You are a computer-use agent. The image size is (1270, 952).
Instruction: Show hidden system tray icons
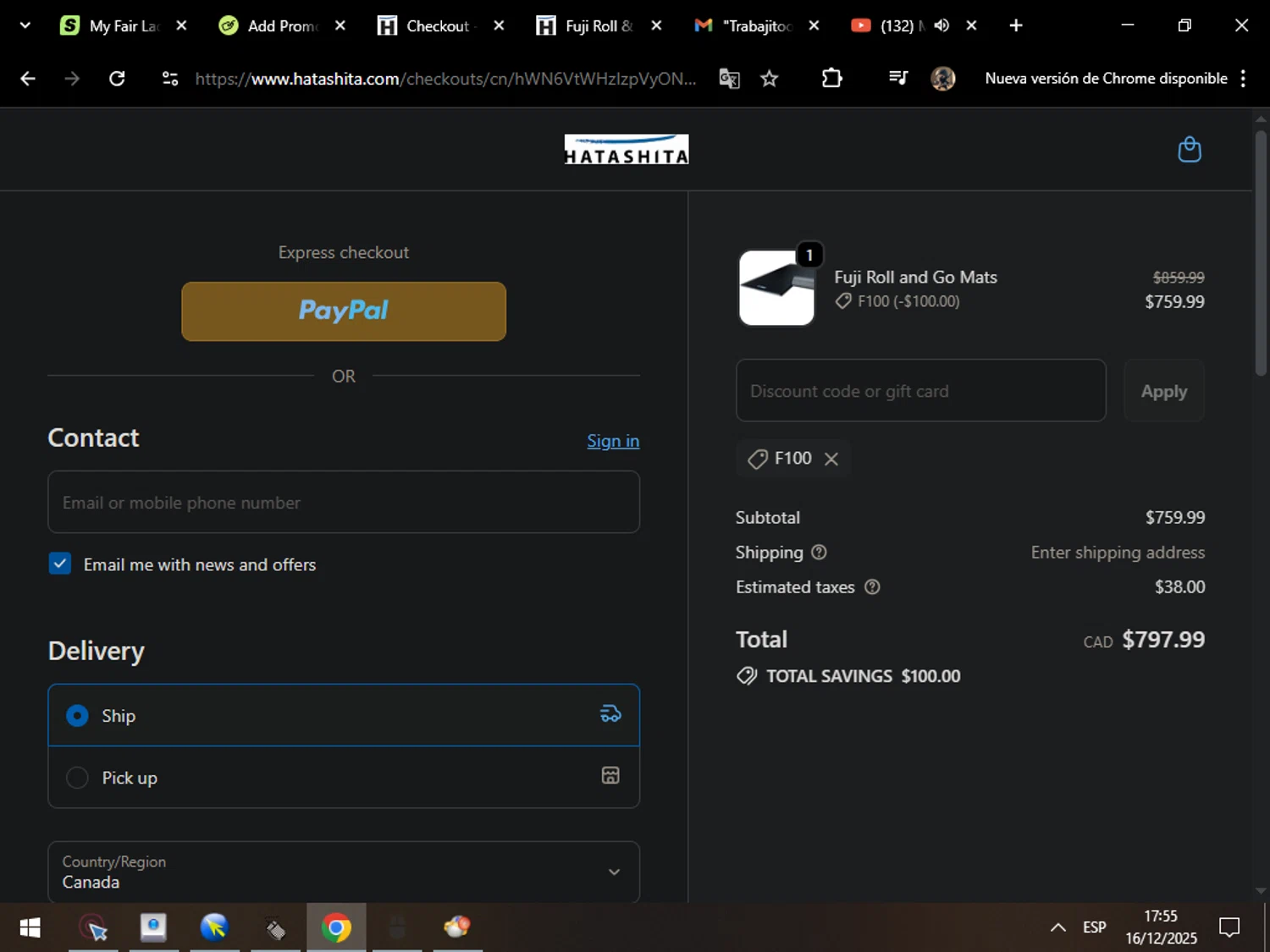pyautogui.click(x=1057, y=928)
